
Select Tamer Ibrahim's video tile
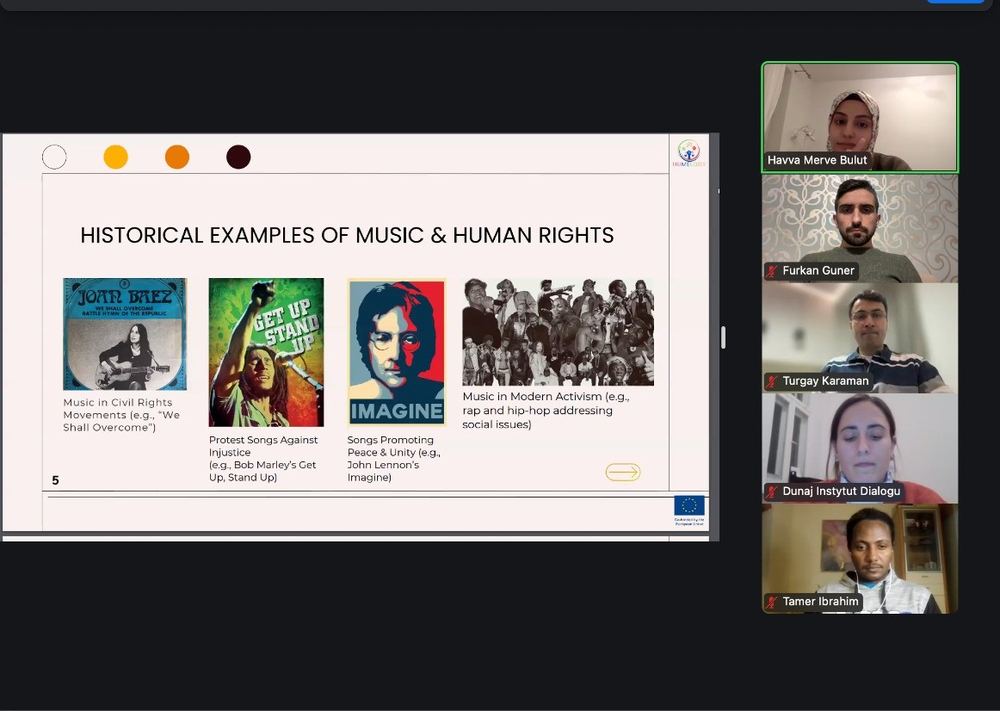click(x=860, y=559)
